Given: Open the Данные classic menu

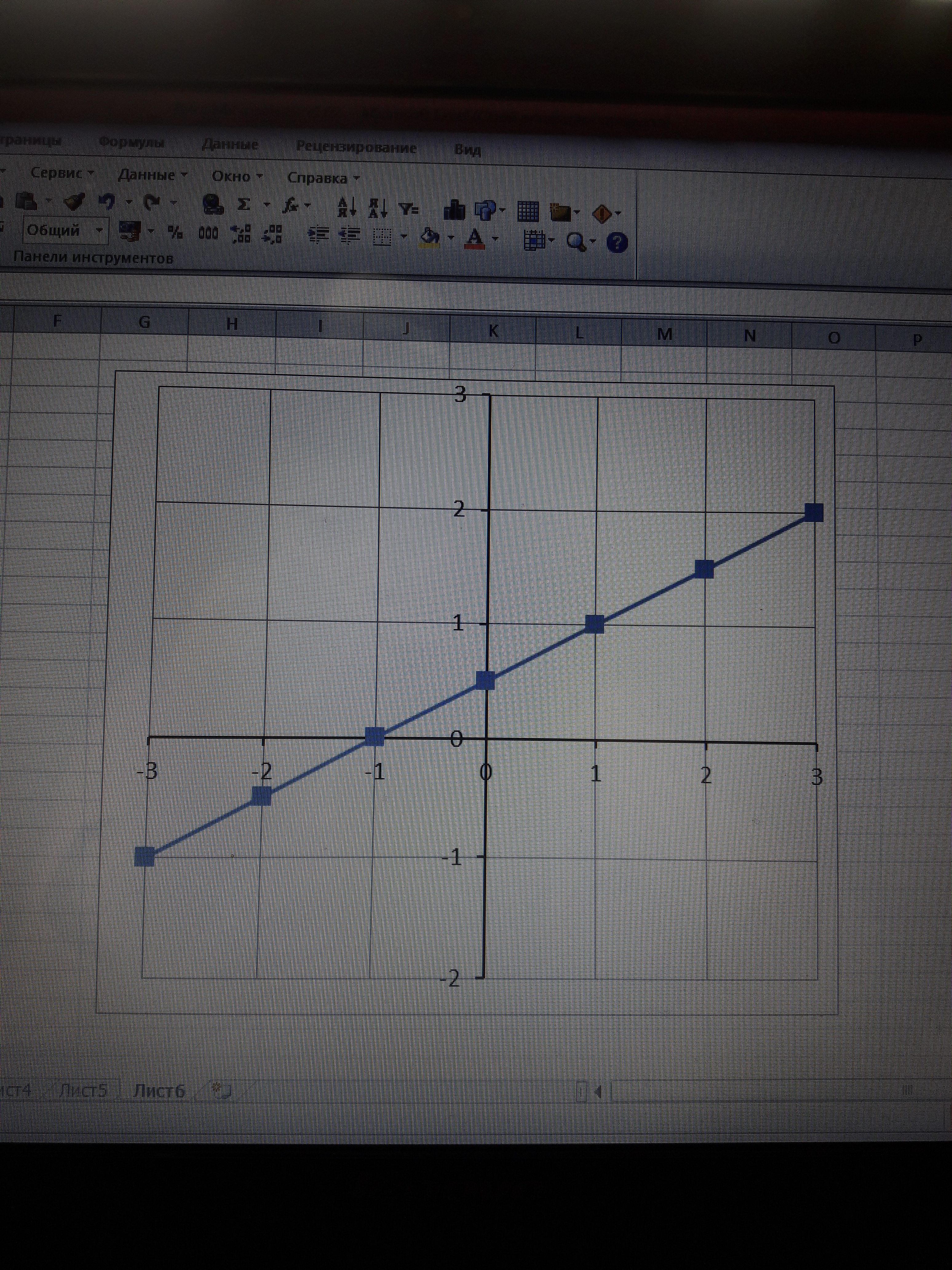Looking at the screenshot, I should click(x=152, y=174).
